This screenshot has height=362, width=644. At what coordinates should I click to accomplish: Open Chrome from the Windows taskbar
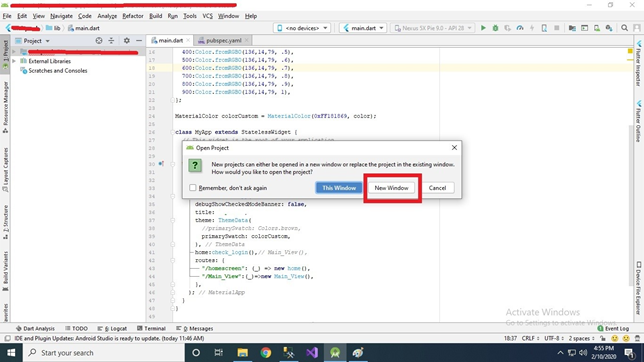pos(266,353)
